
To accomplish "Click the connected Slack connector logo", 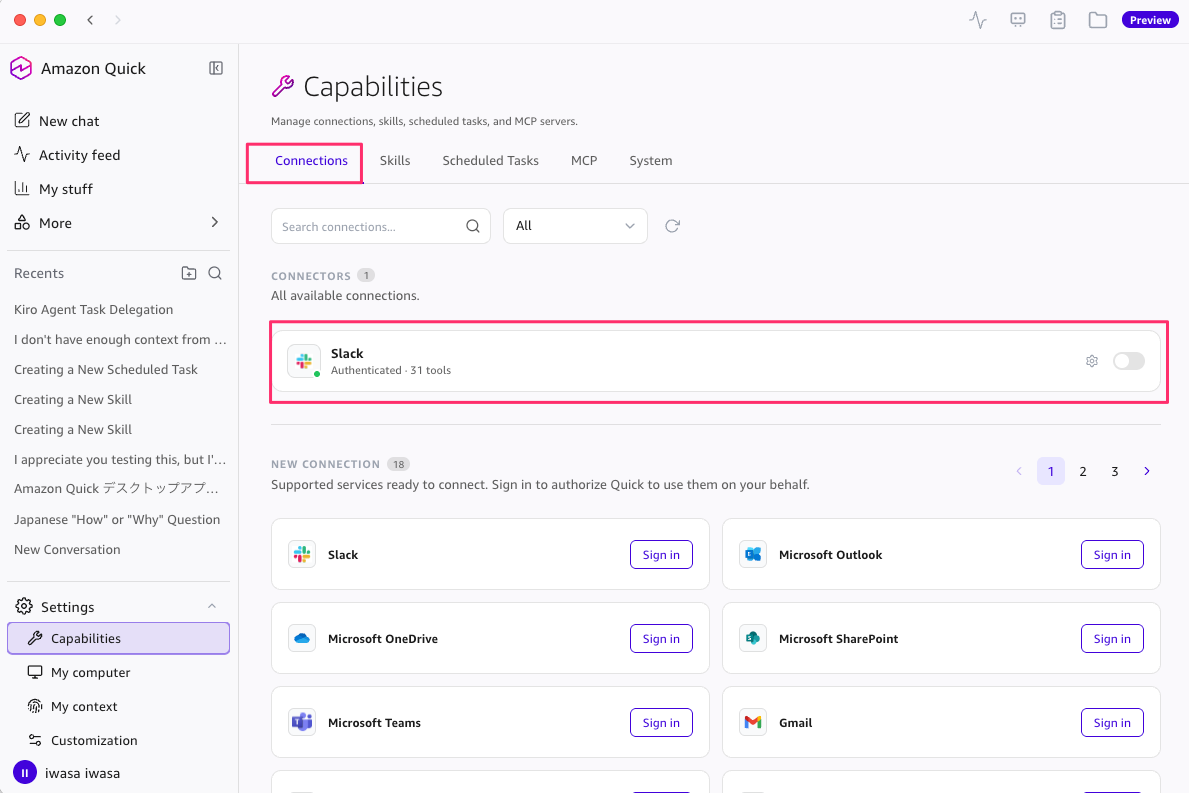I will pos(303,361).
